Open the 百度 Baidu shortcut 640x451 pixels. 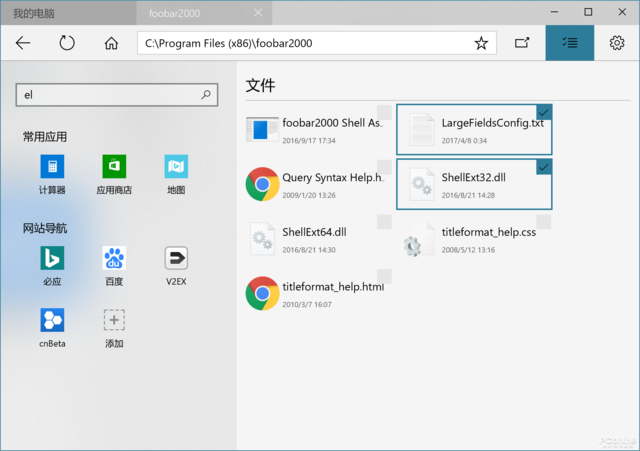[x=114, y=266]
